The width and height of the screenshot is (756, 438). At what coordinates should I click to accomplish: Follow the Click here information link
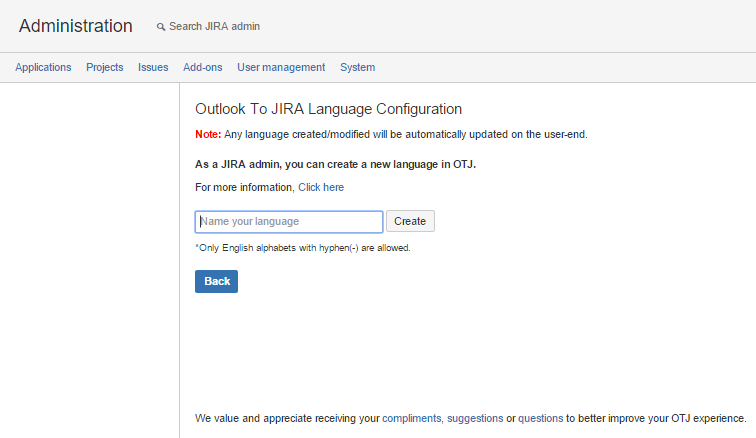pyautogui.click(x=321, y=187)
